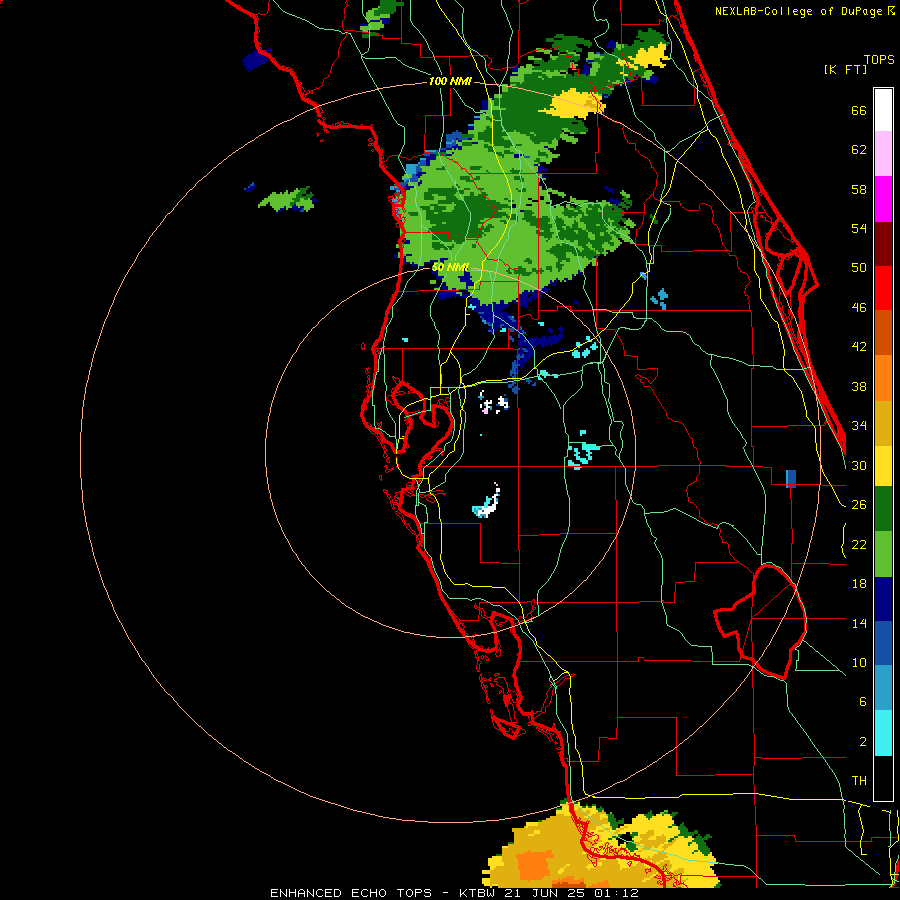Select the 66 legend value
The width and height of the screenshot is (900, 900).
pos(859,110)
